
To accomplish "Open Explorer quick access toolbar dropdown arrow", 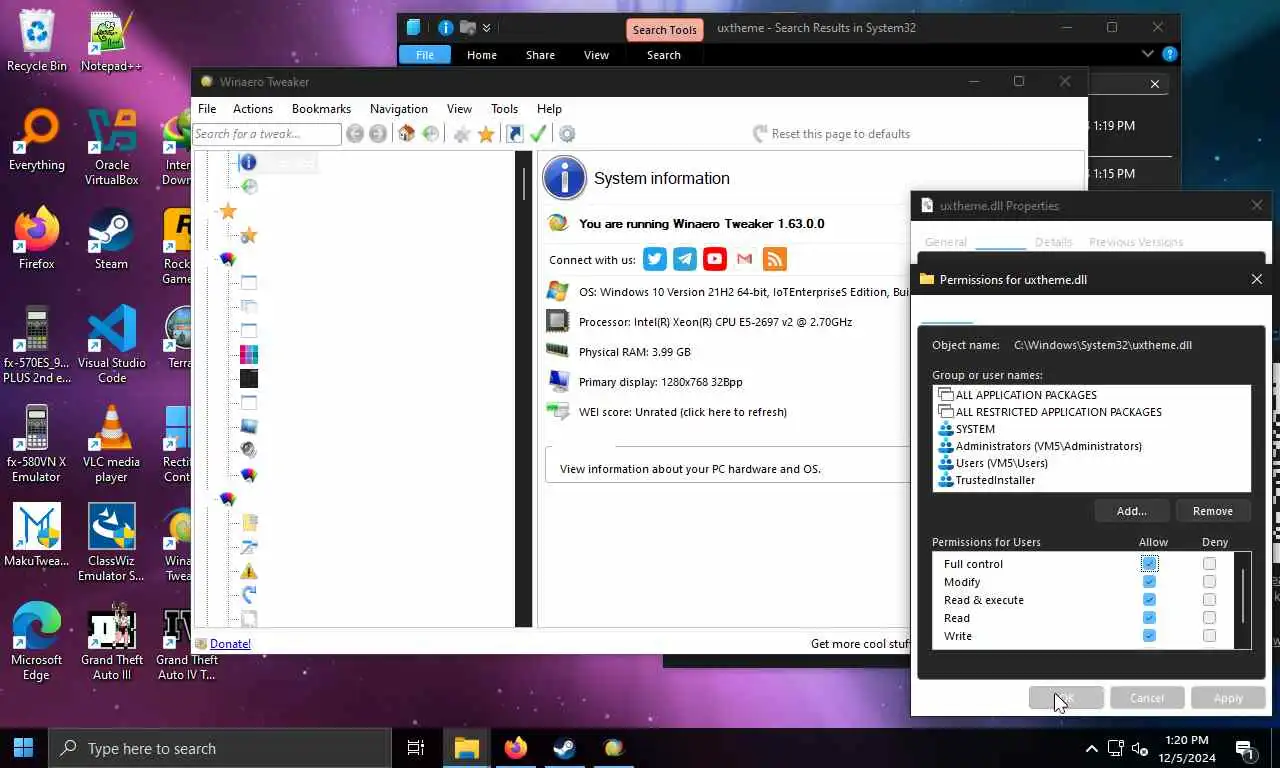I will (486, 28).
